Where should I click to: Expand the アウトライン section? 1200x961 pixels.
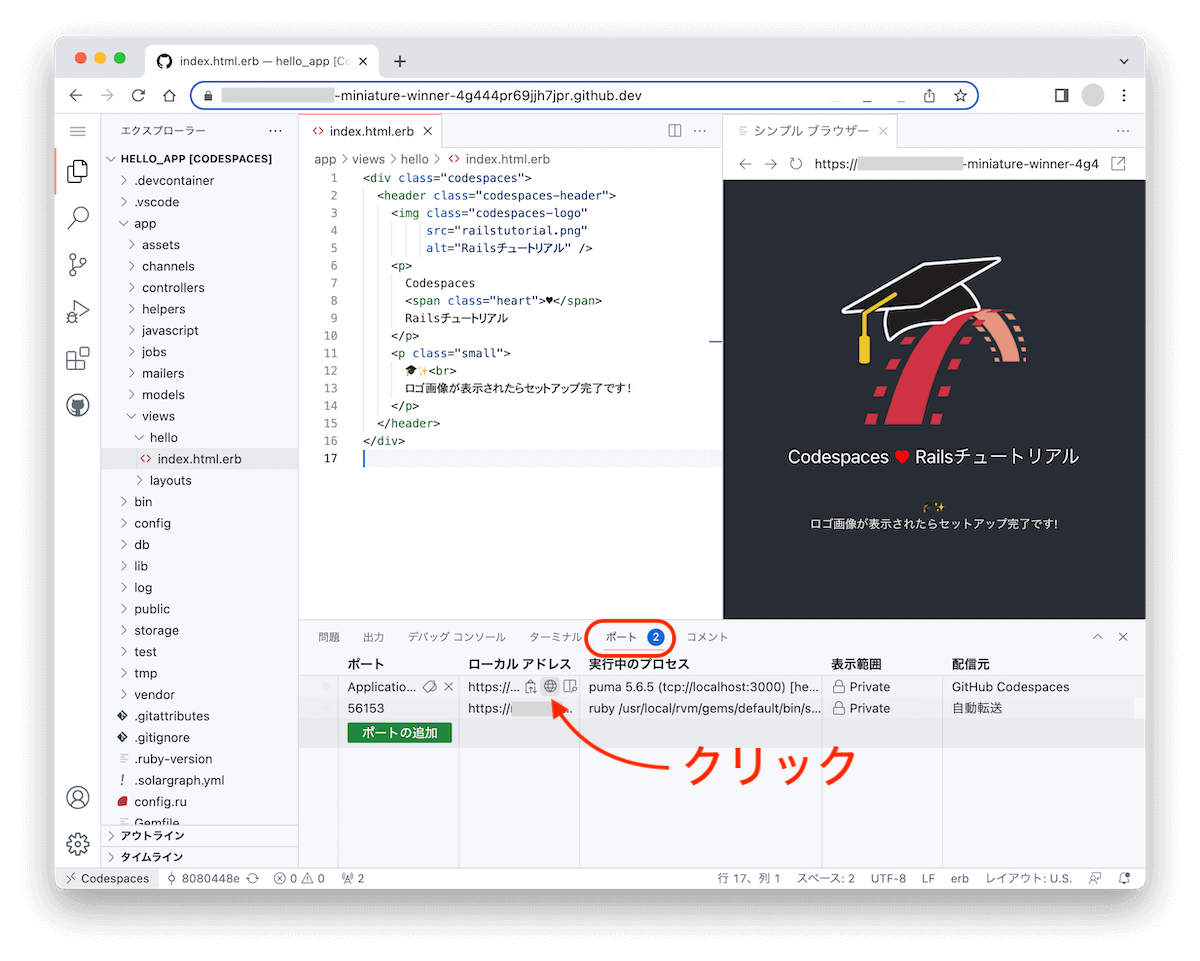[x=200, y=836]
